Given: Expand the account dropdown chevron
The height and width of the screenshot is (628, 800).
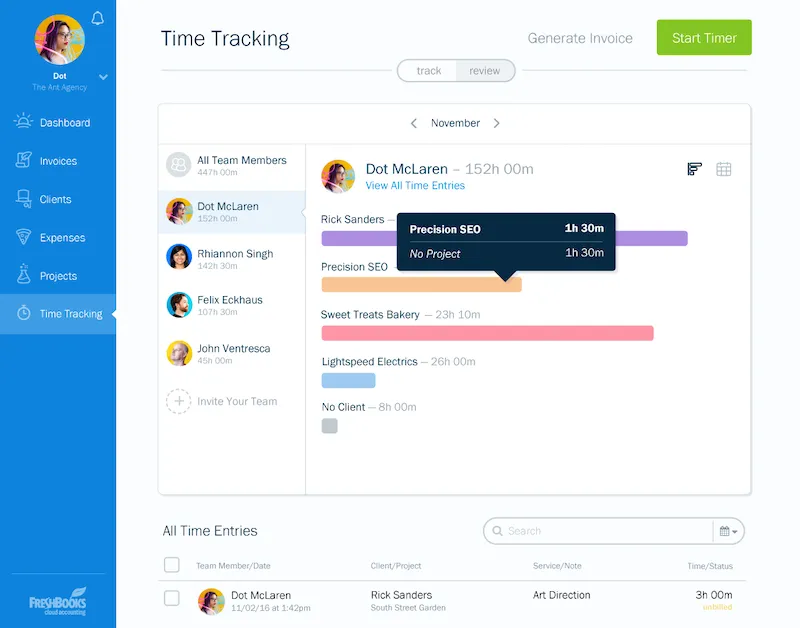Looking at the screenshot, I should pos(103,77).
